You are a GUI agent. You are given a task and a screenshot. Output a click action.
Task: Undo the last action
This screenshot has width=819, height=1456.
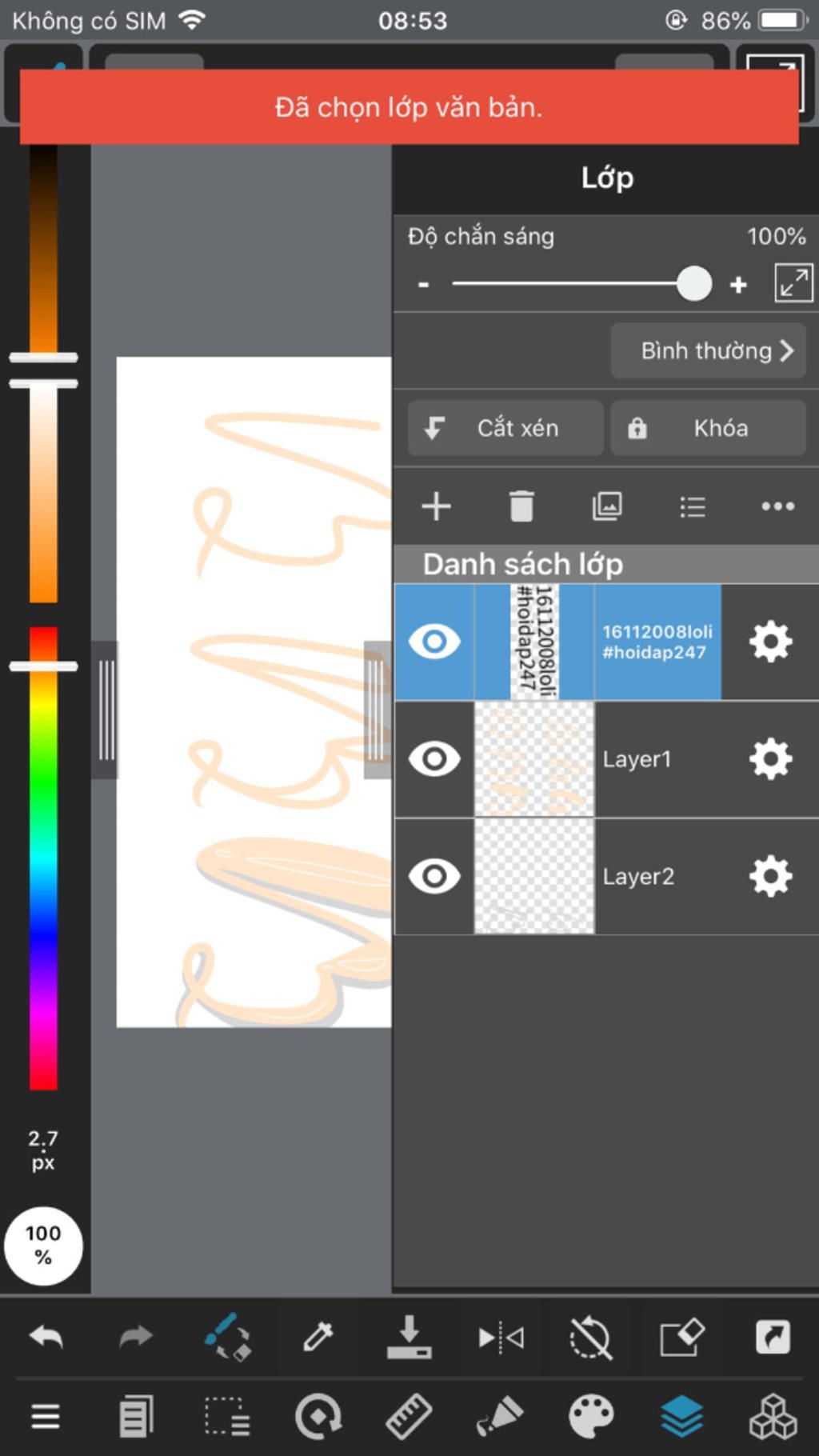coord(46,1336)
